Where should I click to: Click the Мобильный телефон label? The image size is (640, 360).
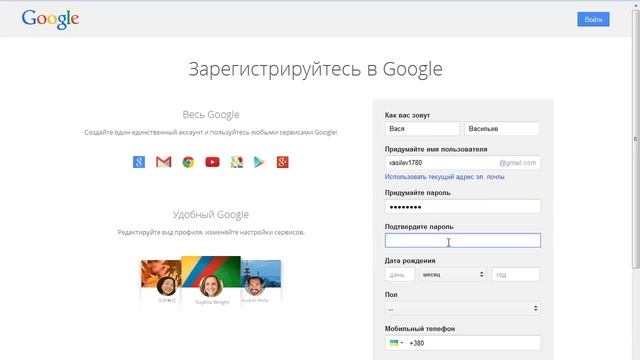click(x=420, y=329)
